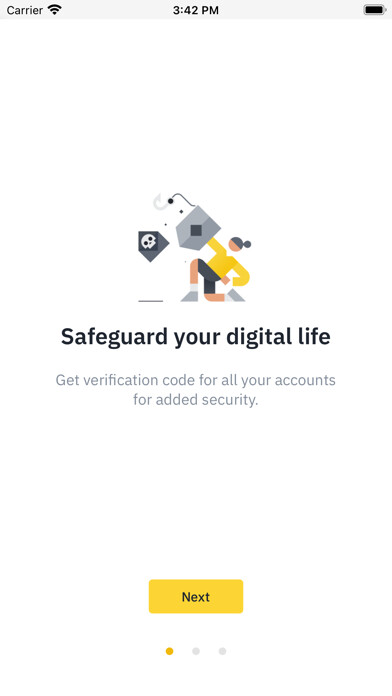Viewport: 392px width, 696px height.
Task: Click the 'Get verification code' description text
Action: click(x=196, y=390)
